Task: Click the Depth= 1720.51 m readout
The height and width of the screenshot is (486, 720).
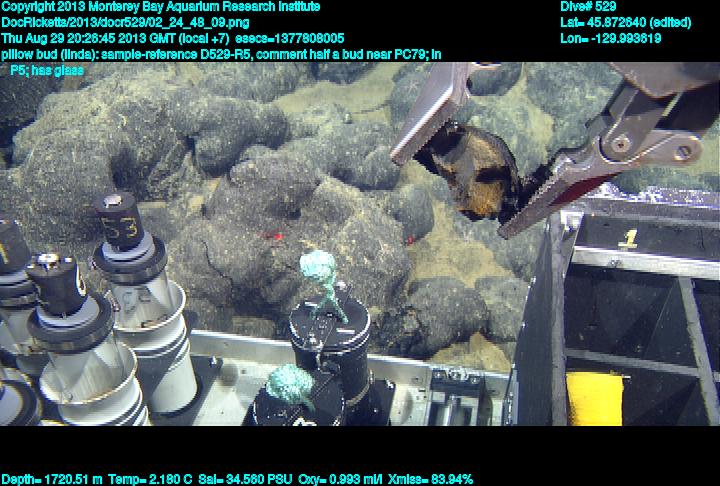Action: [x=50, y=479]
